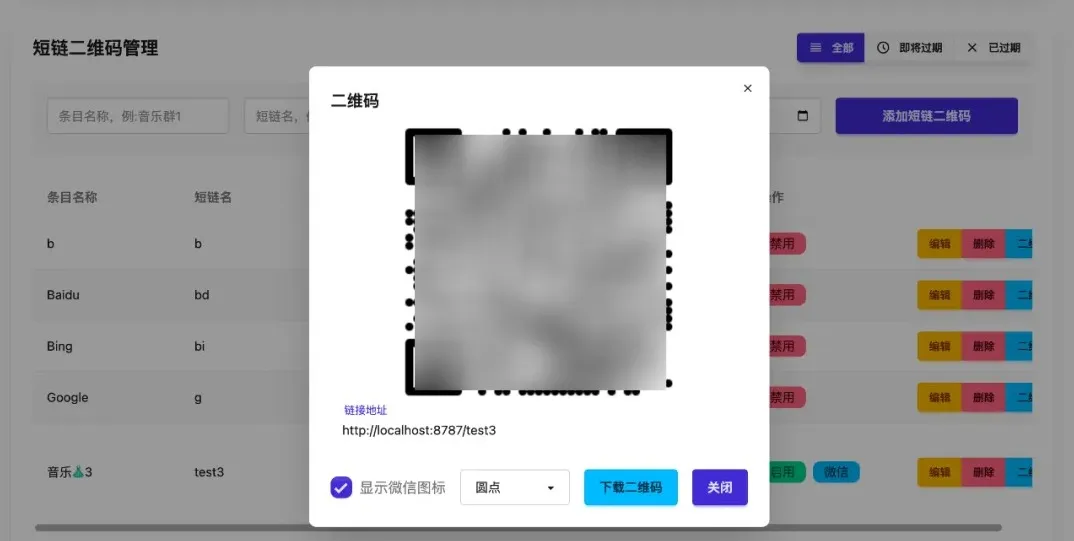Click the list icon on the 全部 tab
The height and width of the screenshot is (541, 1074).
click(816, 47)
